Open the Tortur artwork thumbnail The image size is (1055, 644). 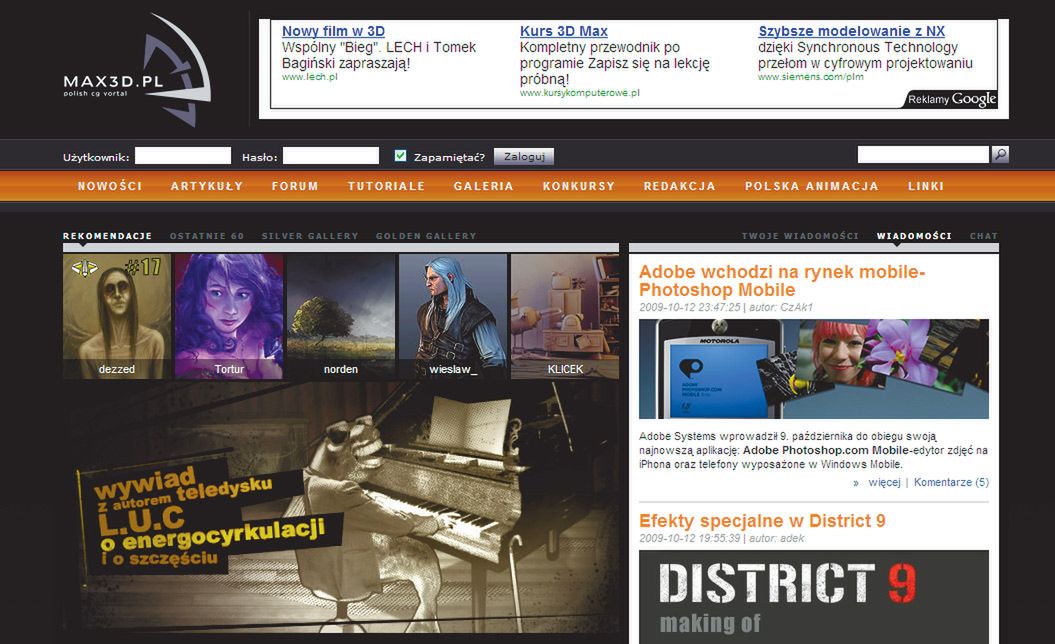click(229, 316)
